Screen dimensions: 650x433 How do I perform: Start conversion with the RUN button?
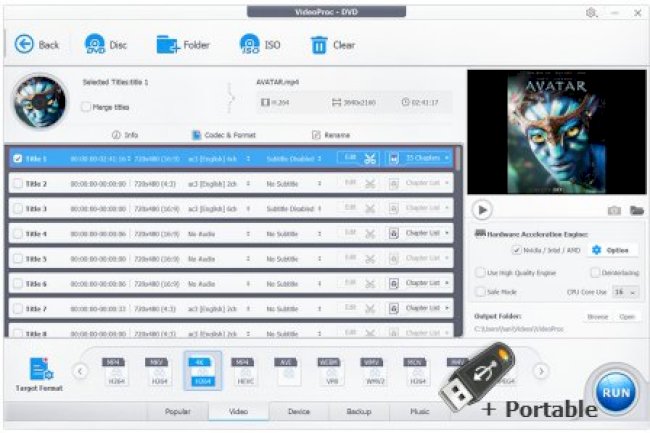point(616,393)
